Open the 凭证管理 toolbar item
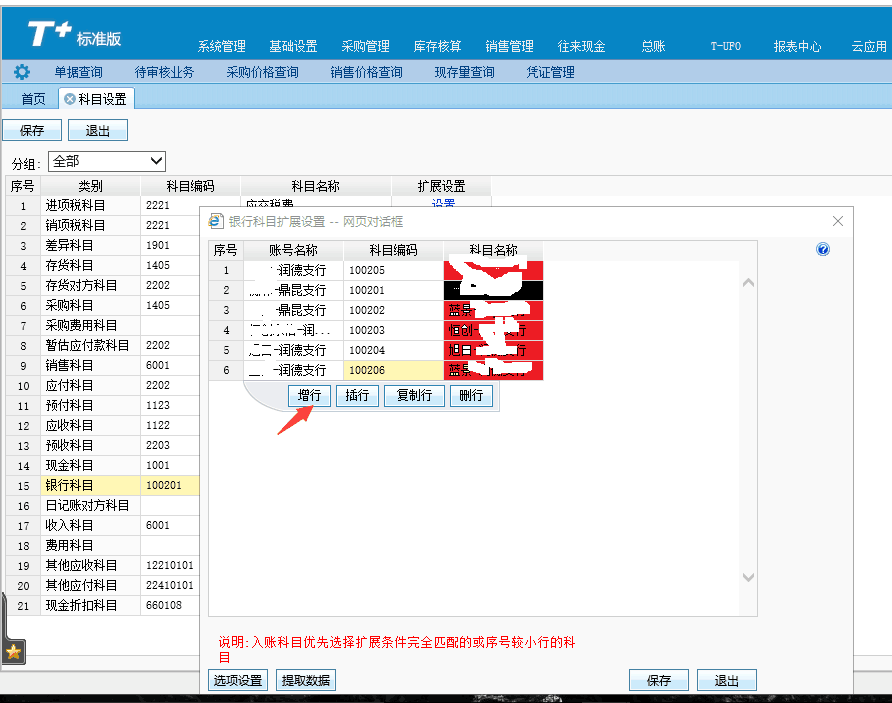The width and height of the screenshot is (892, 703). 550,72
